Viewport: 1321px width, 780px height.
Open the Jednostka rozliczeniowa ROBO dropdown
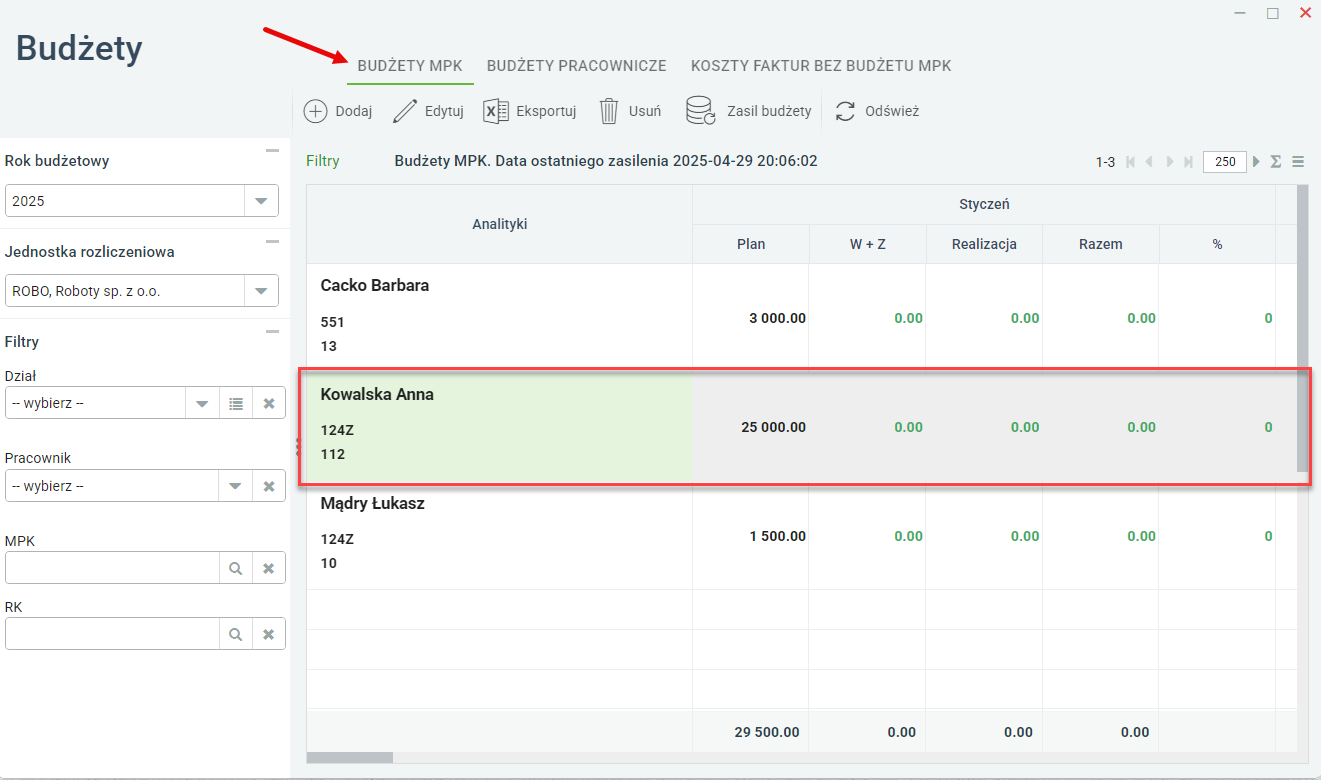click(261, 292)
